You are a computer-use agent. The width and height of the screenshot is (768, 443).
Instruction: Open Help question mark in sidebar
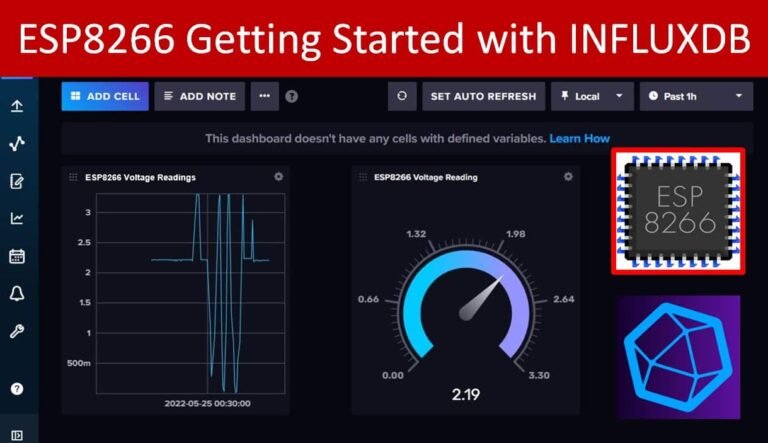click(17, 389)
